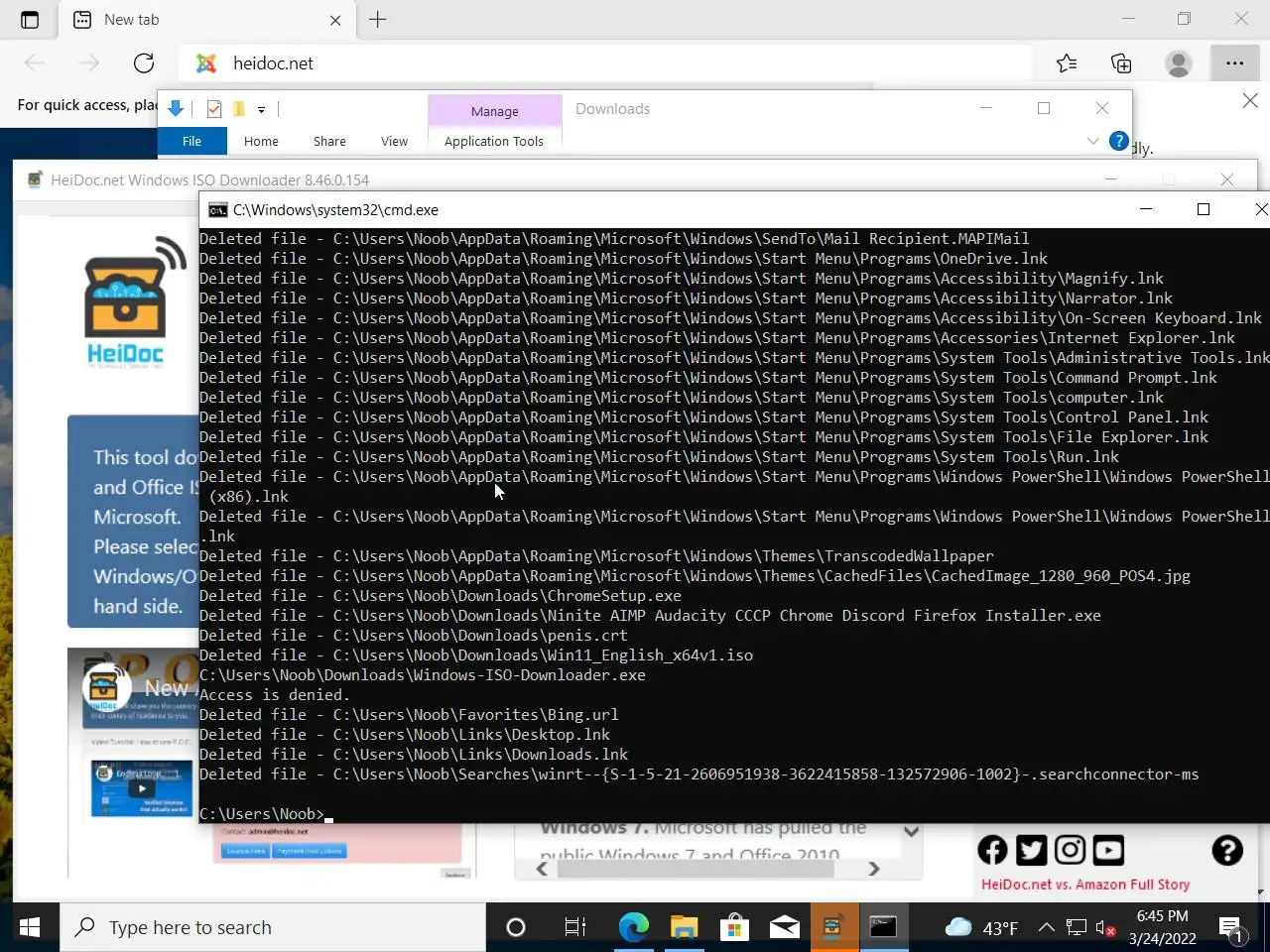Viewport: 1270px width, 952px height.
Task: Click heidoc.net address bar
Action: click(605, 63)
